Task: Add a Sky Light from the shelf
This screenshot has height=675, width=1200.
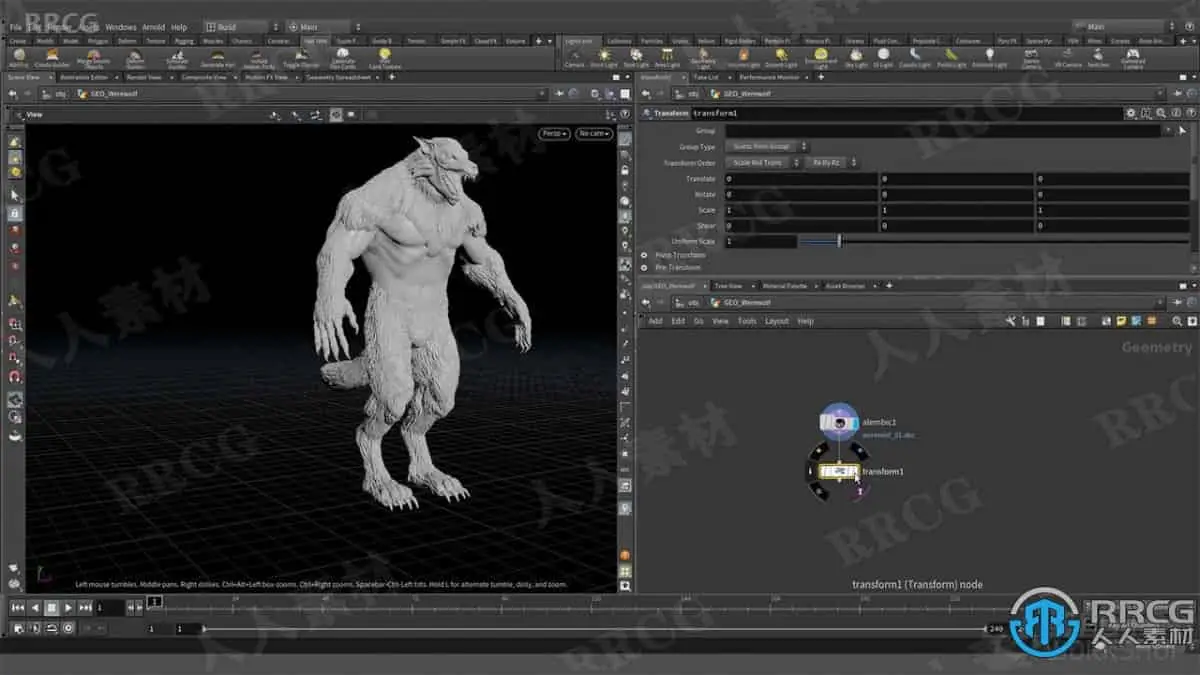Action: 856,58
